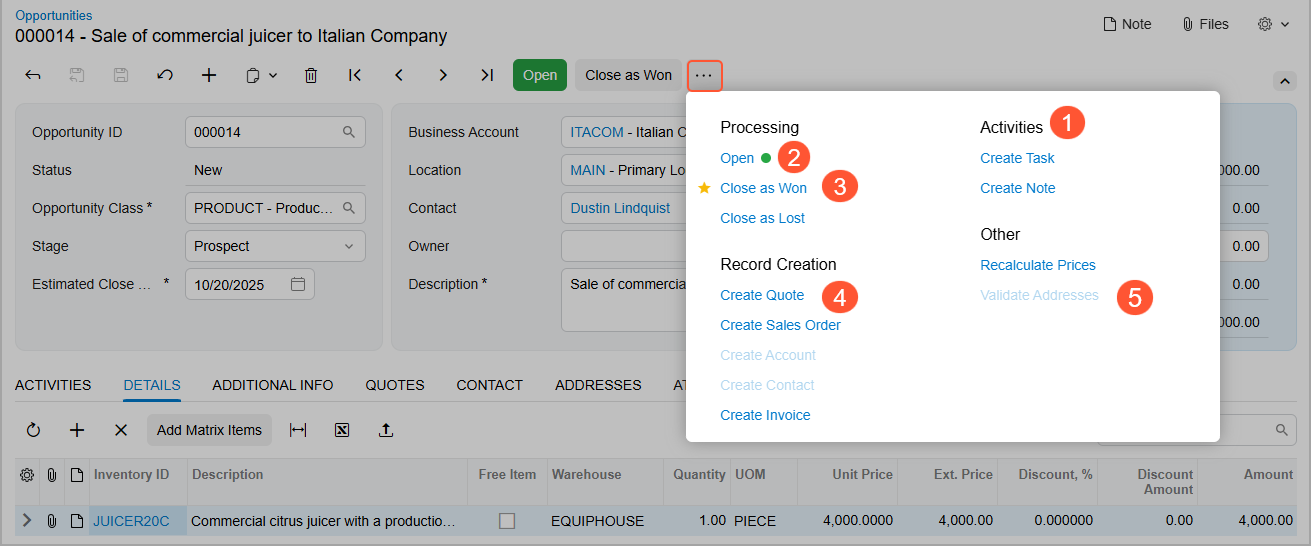The height and width of the screenshot is (546, 1311).
Task: Open the clipboard dropdown menu
Action: tap(261, 75)
